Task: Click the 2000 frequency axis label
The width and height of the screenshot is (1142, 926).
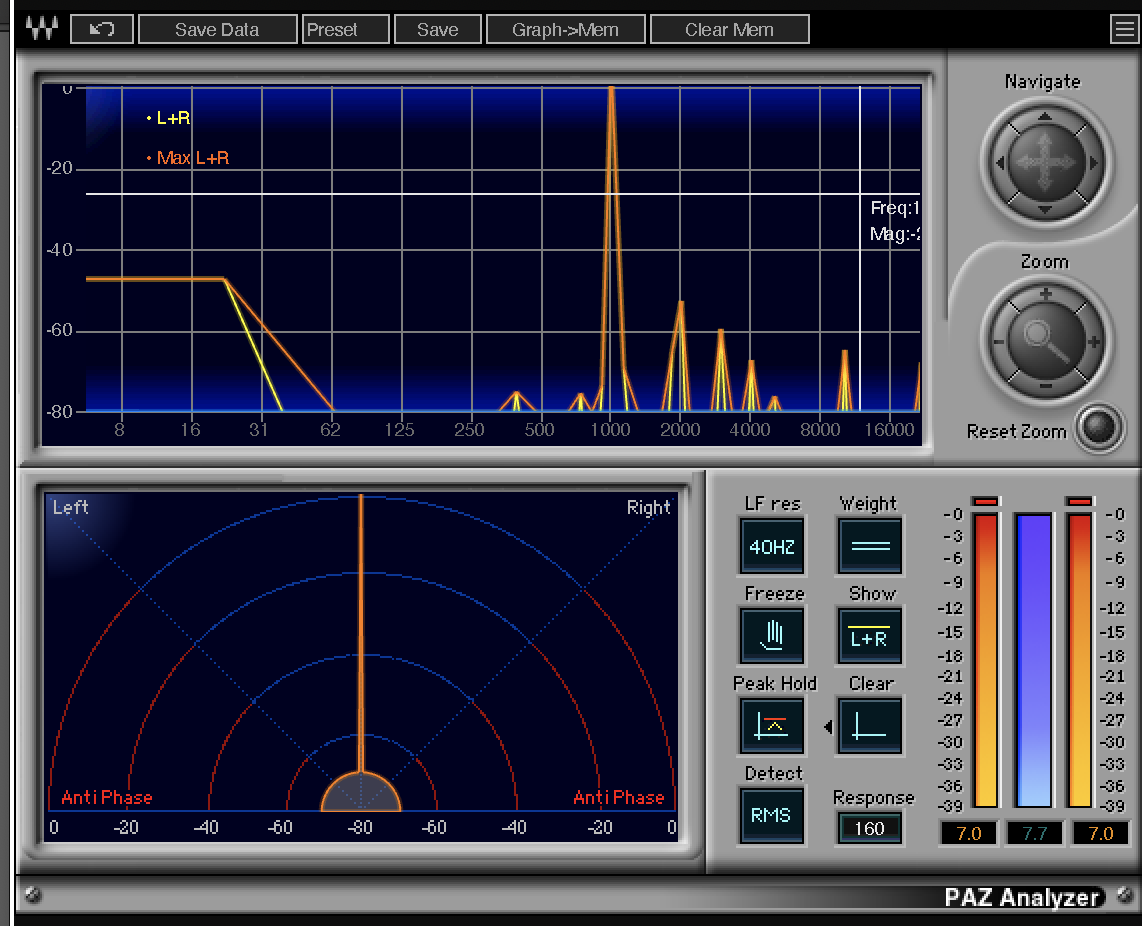Action: (680, 429)
